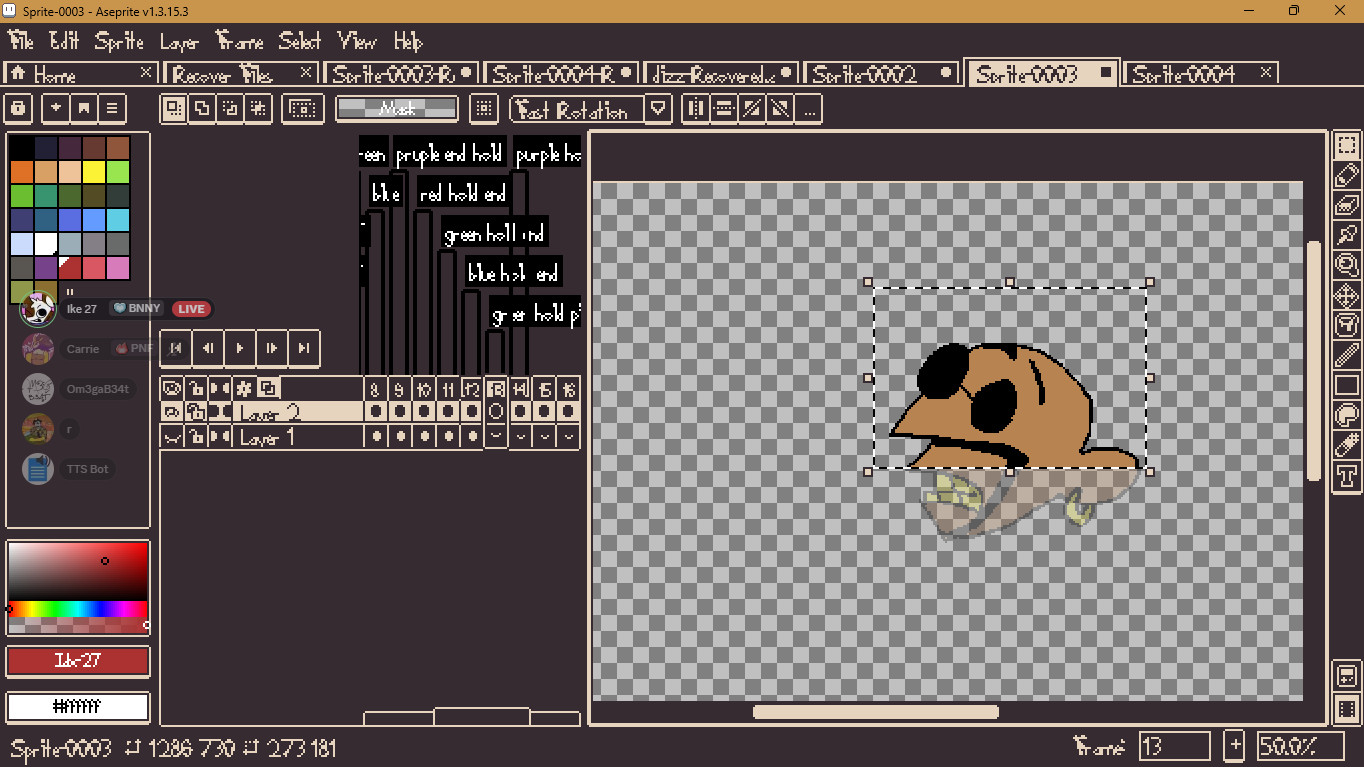This screenshot has height=767, width=1364.
Task: Toggle the pivot grid button
Action: coord(484,108)
